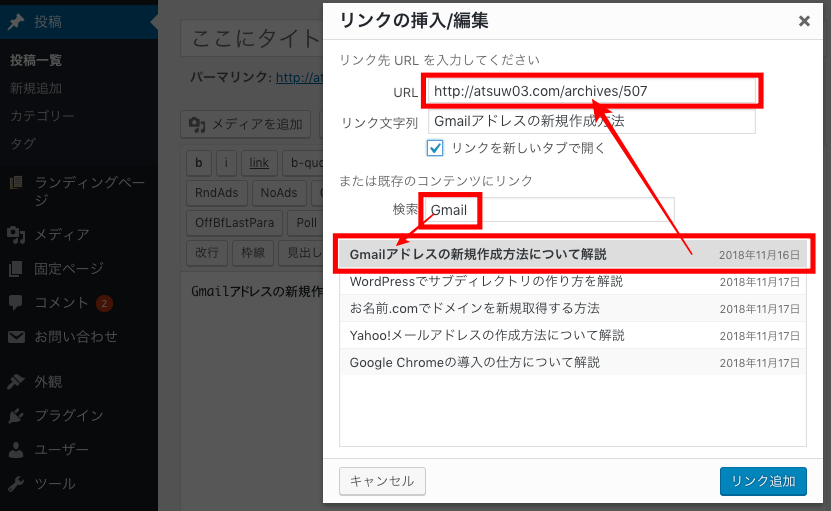Click the media icon on メディアを追加 button
Screen dimensions: 831x511
point(197,125)
